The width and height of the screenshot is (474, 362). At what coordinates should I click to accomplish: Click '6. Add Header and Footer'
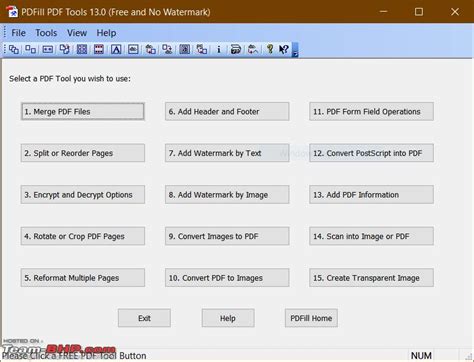click(227, 111)
